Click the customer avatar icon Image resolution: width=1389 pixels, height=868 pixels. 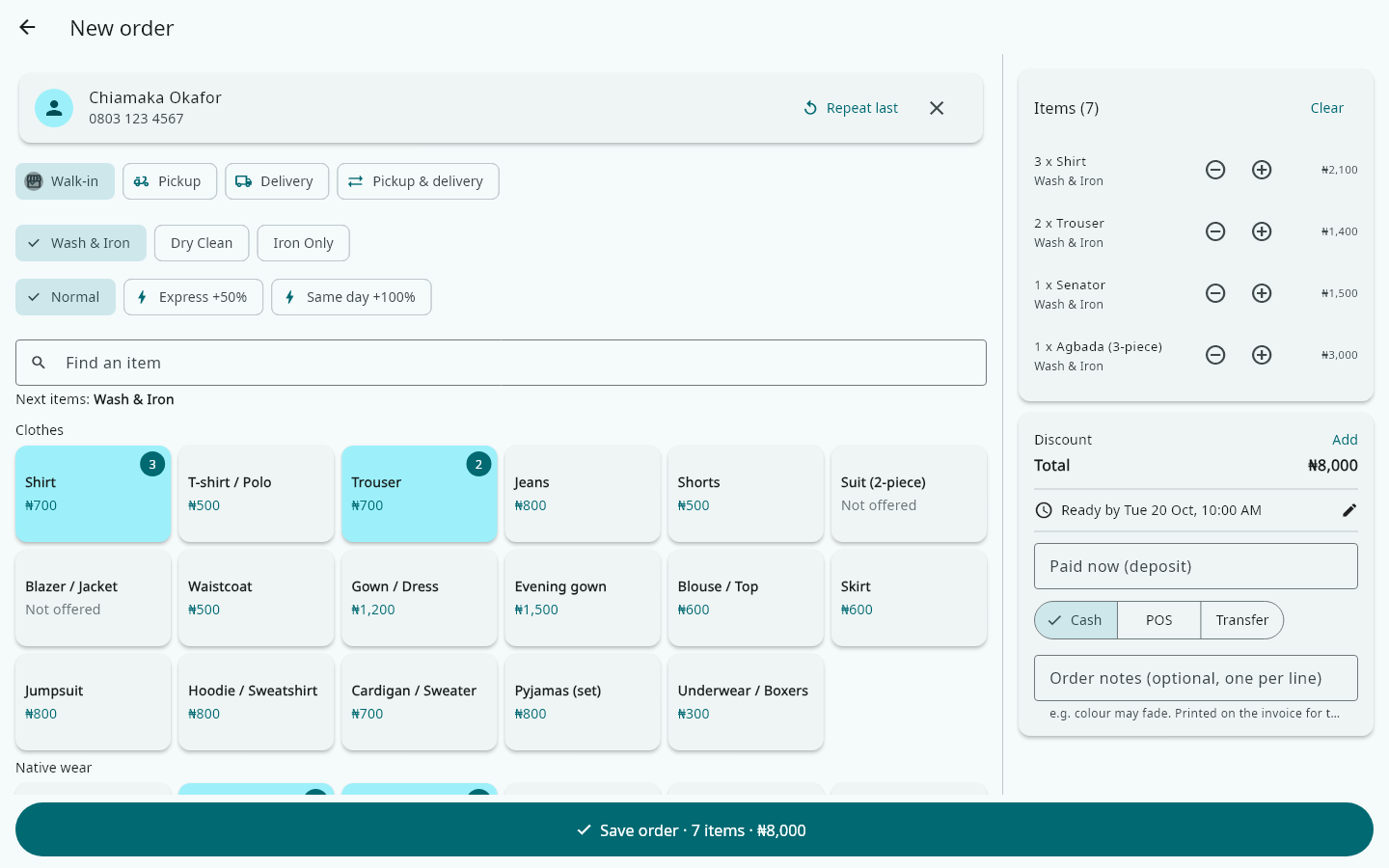click(54, 108)
